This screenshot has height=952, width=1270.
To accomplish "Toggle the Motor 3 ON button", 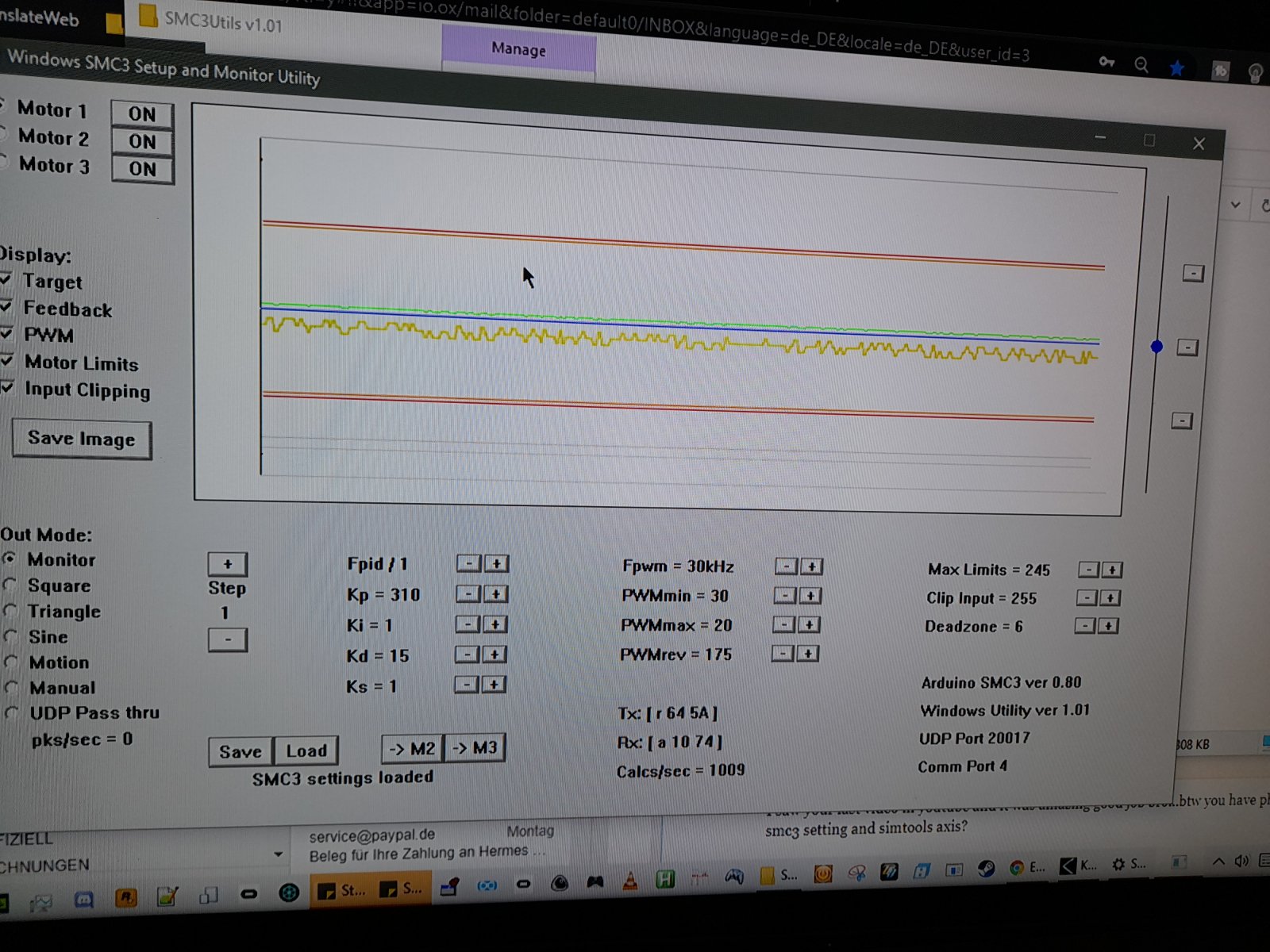I will pos(142,169).
